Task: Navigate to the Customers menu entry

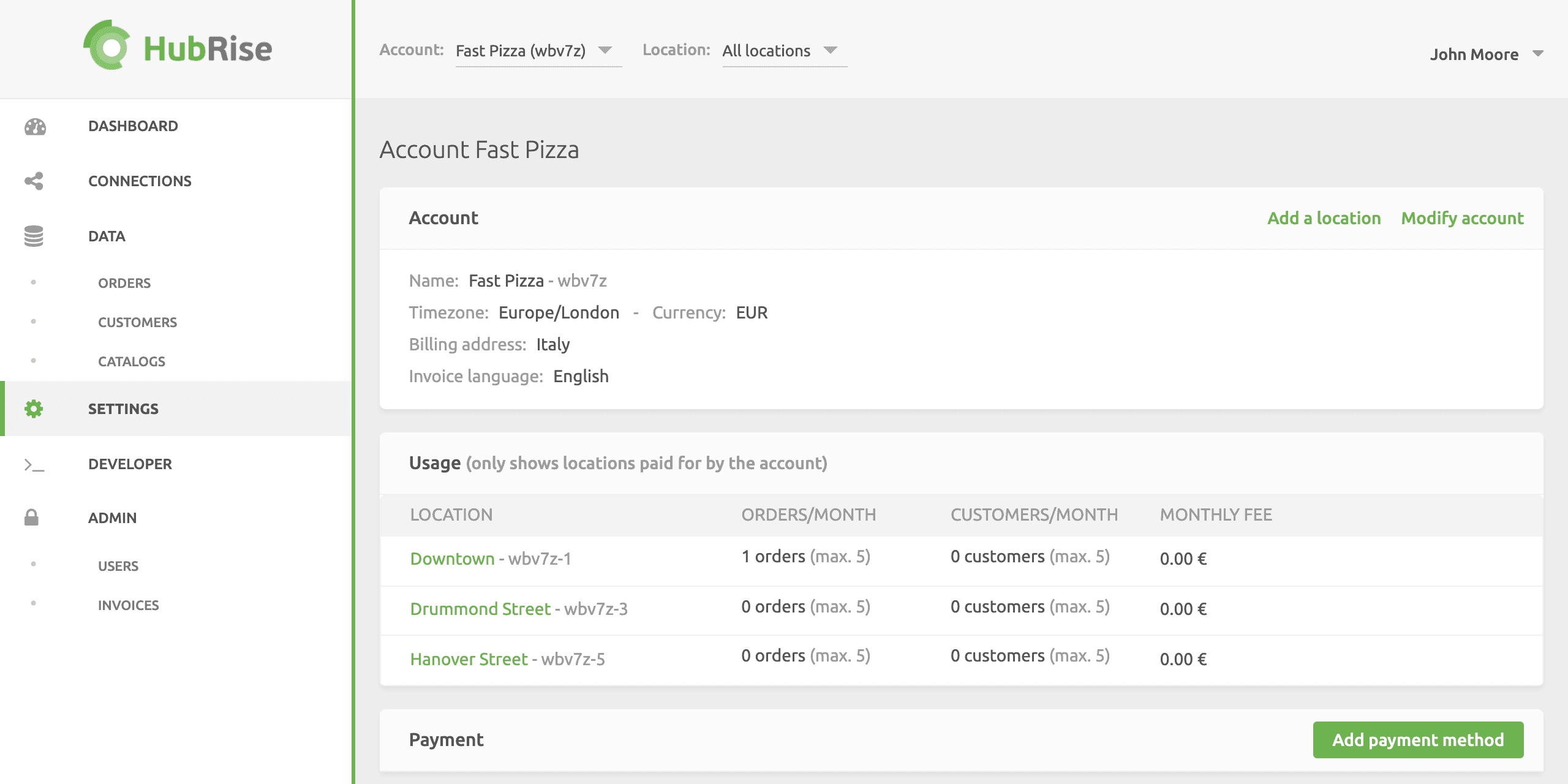Action: (137, 322)
